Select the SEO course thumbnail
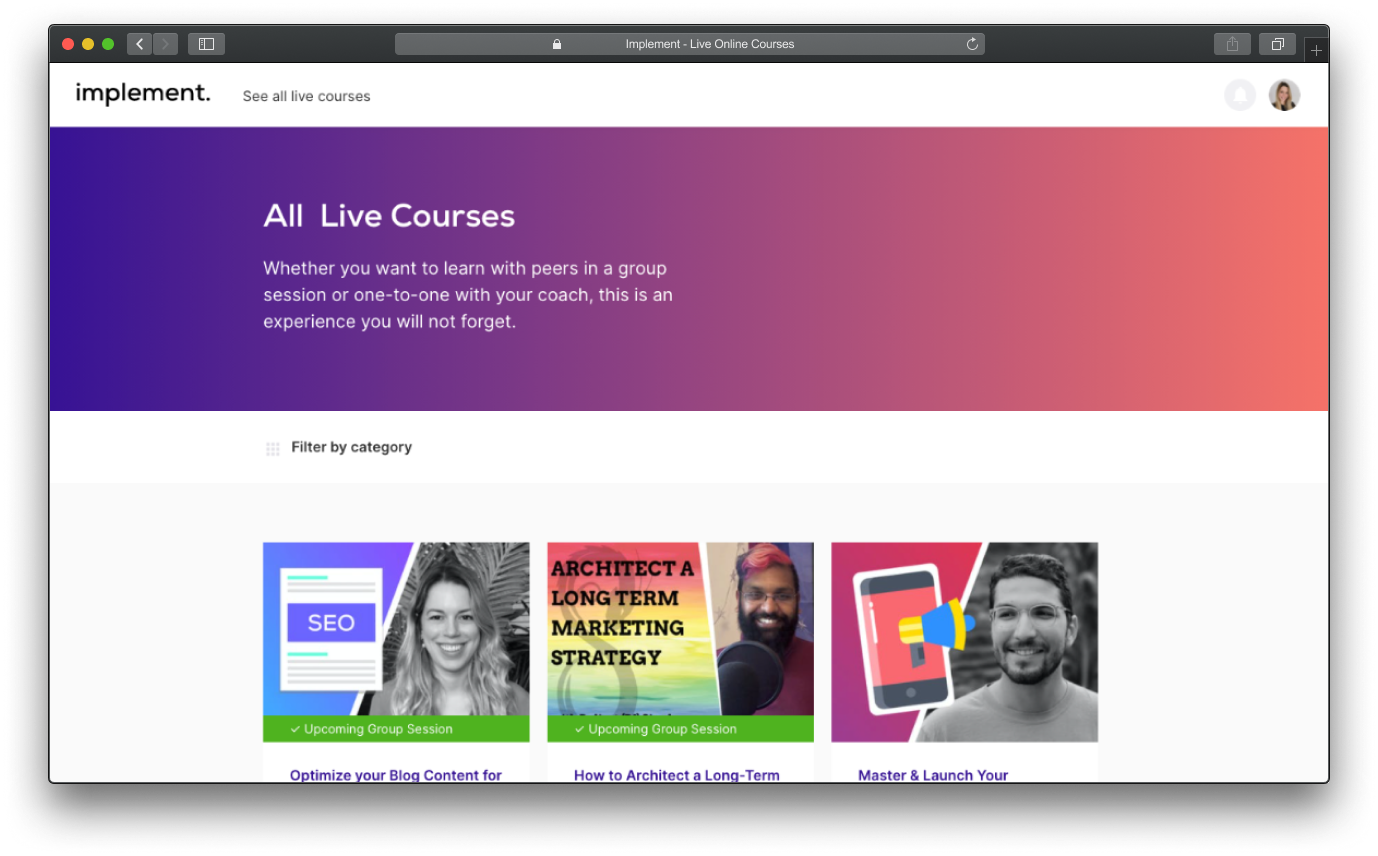 (x=396, y=630)
